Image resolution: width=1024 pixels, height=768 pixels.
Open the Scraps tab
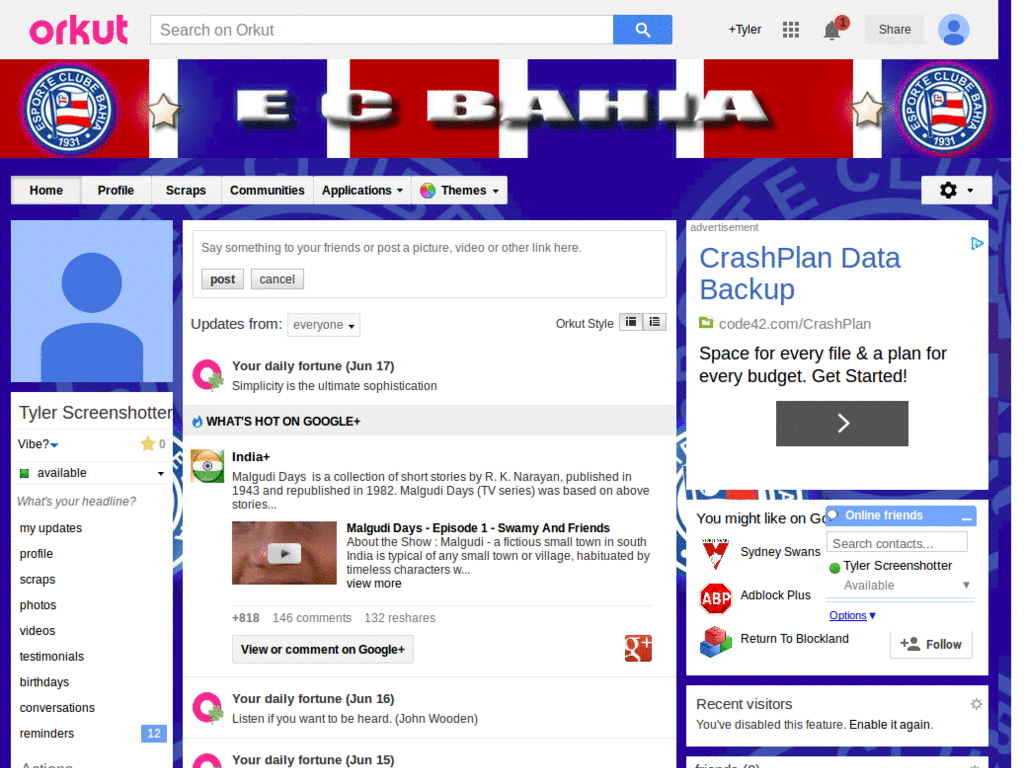(186, 191)
